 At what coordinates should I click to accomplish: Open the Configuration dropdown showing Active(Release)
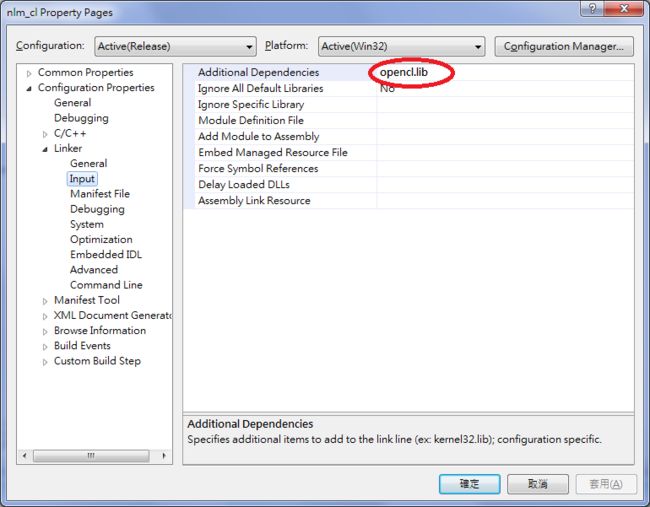[x=175, y=46]
